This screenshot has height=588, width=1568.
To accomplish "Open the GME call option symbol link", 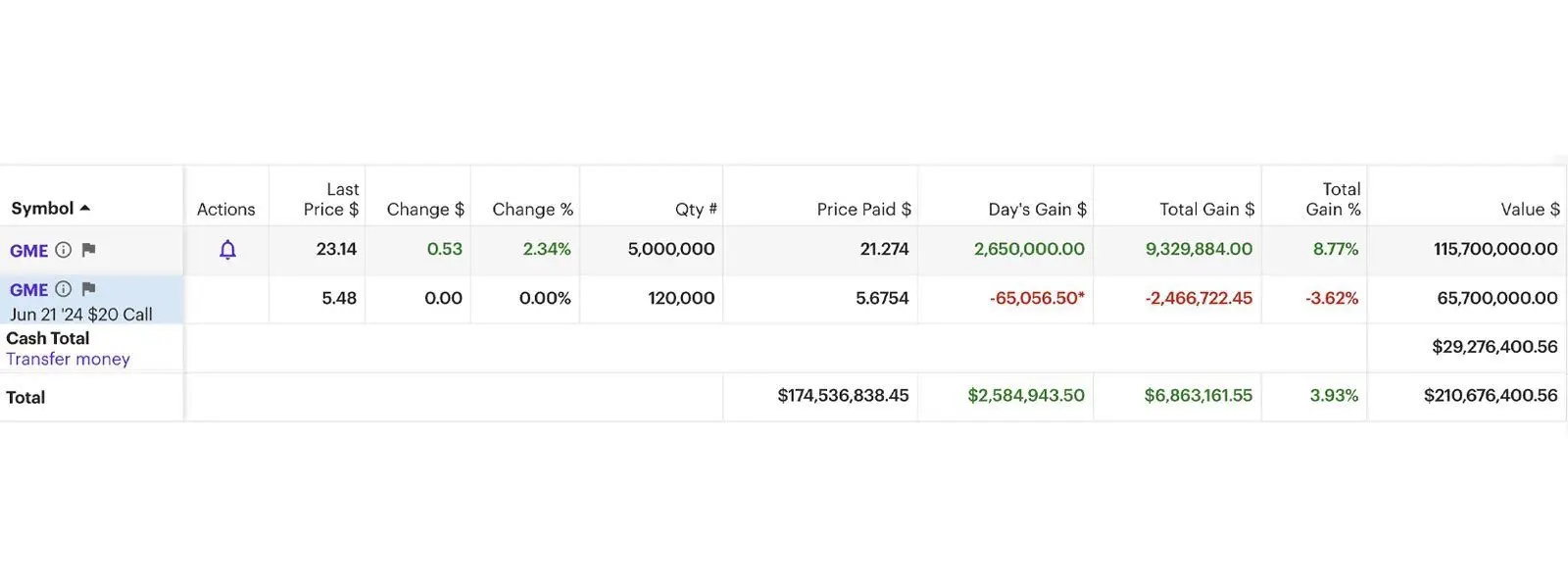I will click(x=28, y=290).
